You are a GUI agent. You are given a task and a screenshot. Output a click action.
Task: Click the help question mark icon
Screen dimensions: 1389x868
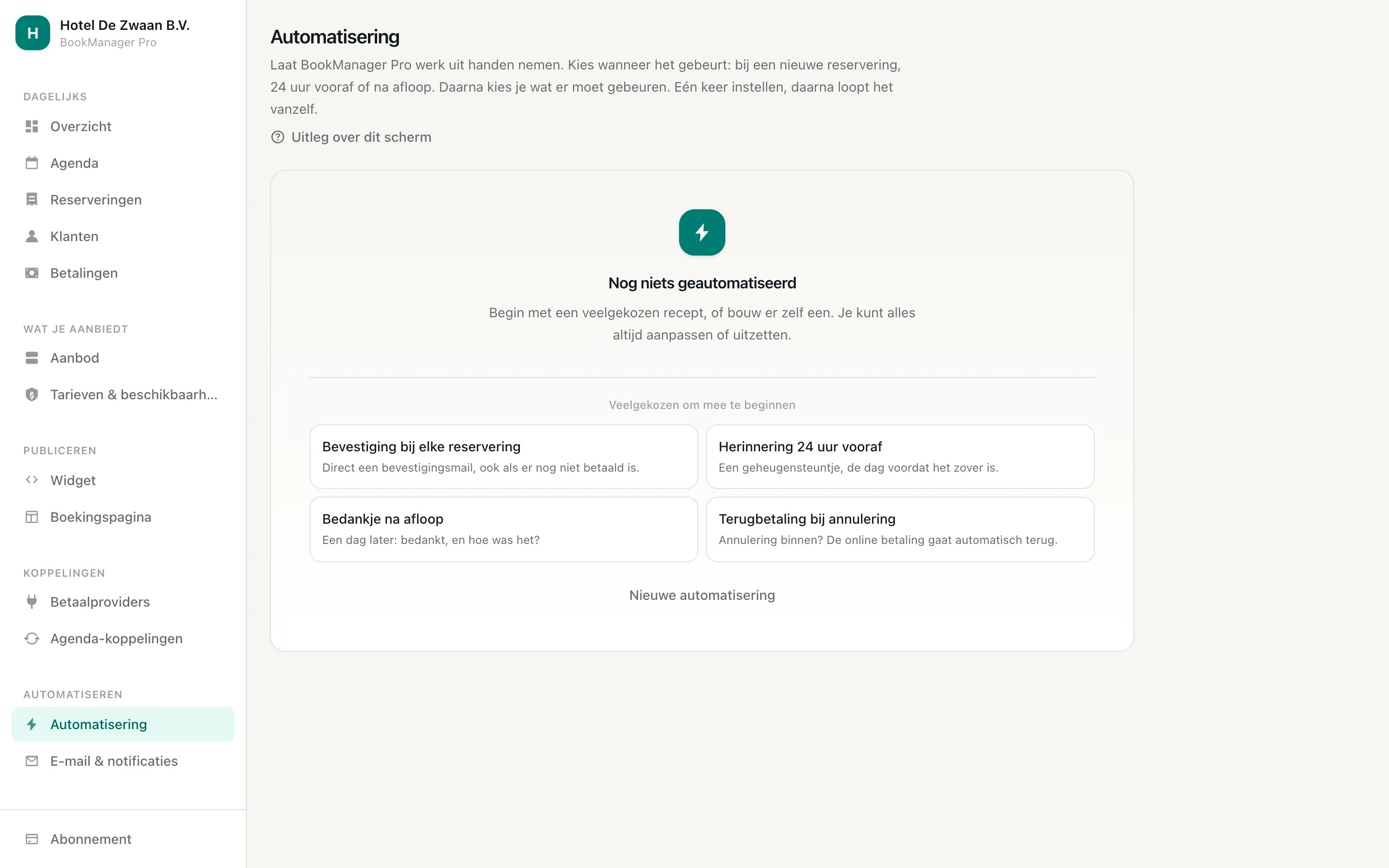click(x=278, y=137)
